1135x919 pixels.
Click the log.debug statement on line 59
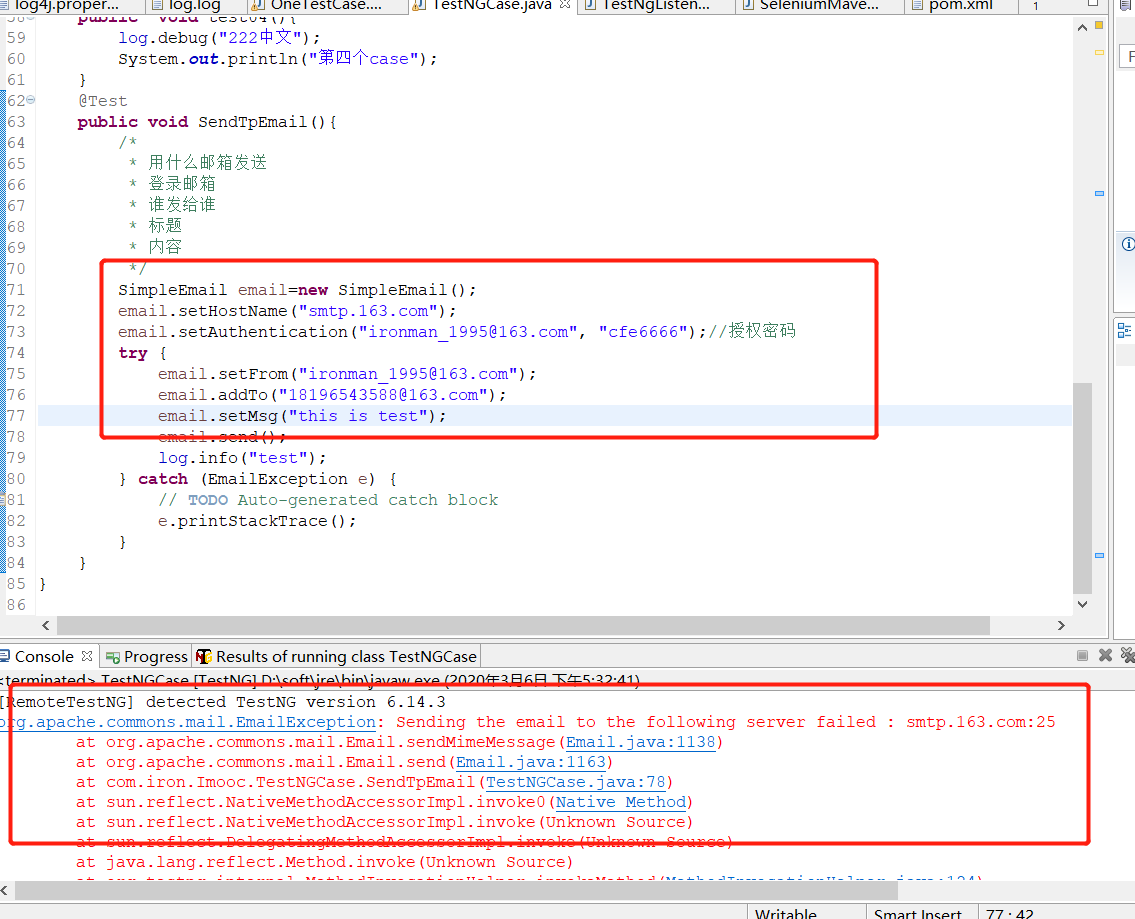click(x=219, y=38)
